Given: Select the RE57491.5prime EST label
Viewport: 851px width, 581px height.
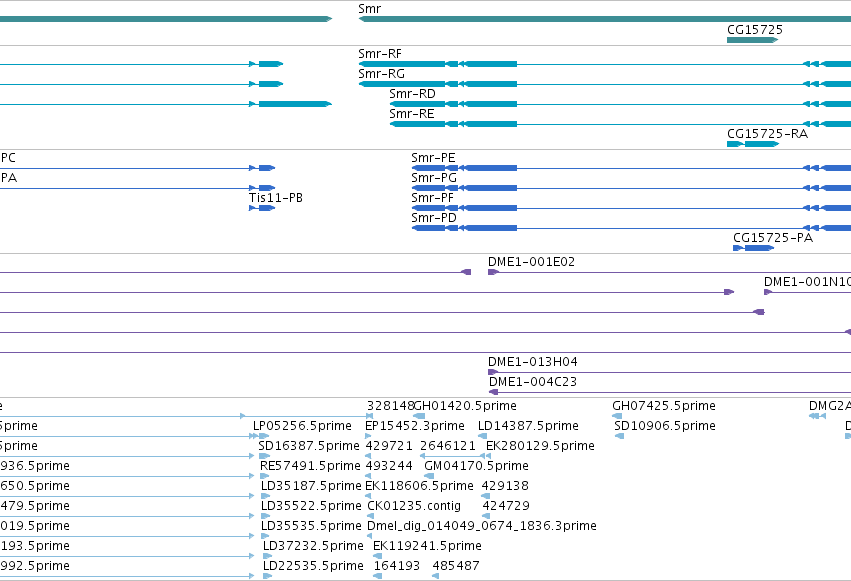Looking at the screenshot, I should (x=310, y=466).
